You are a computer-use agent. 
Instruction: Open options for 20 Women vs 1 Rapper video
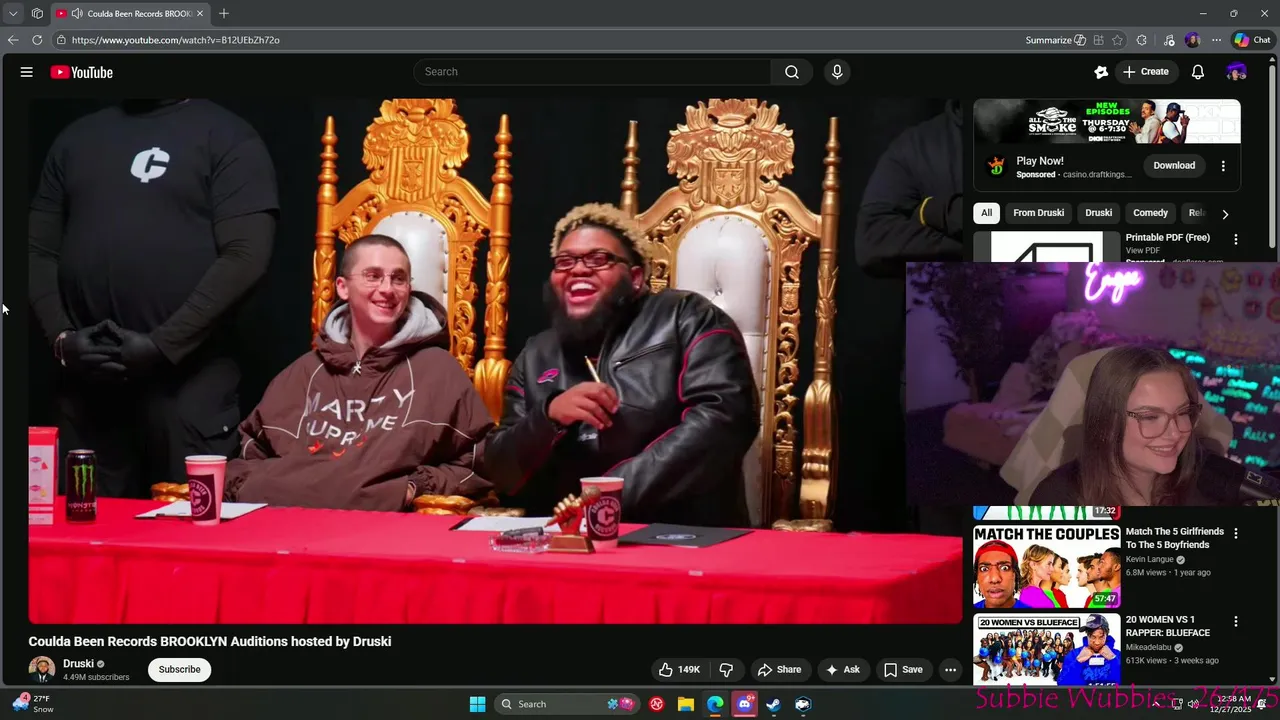1236,621
